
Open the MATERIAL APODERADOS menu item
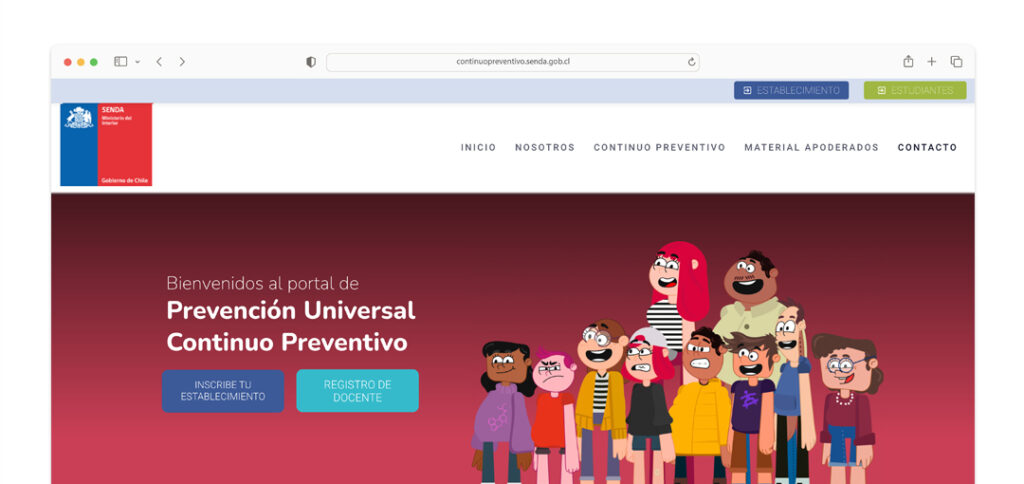point(811,148)
